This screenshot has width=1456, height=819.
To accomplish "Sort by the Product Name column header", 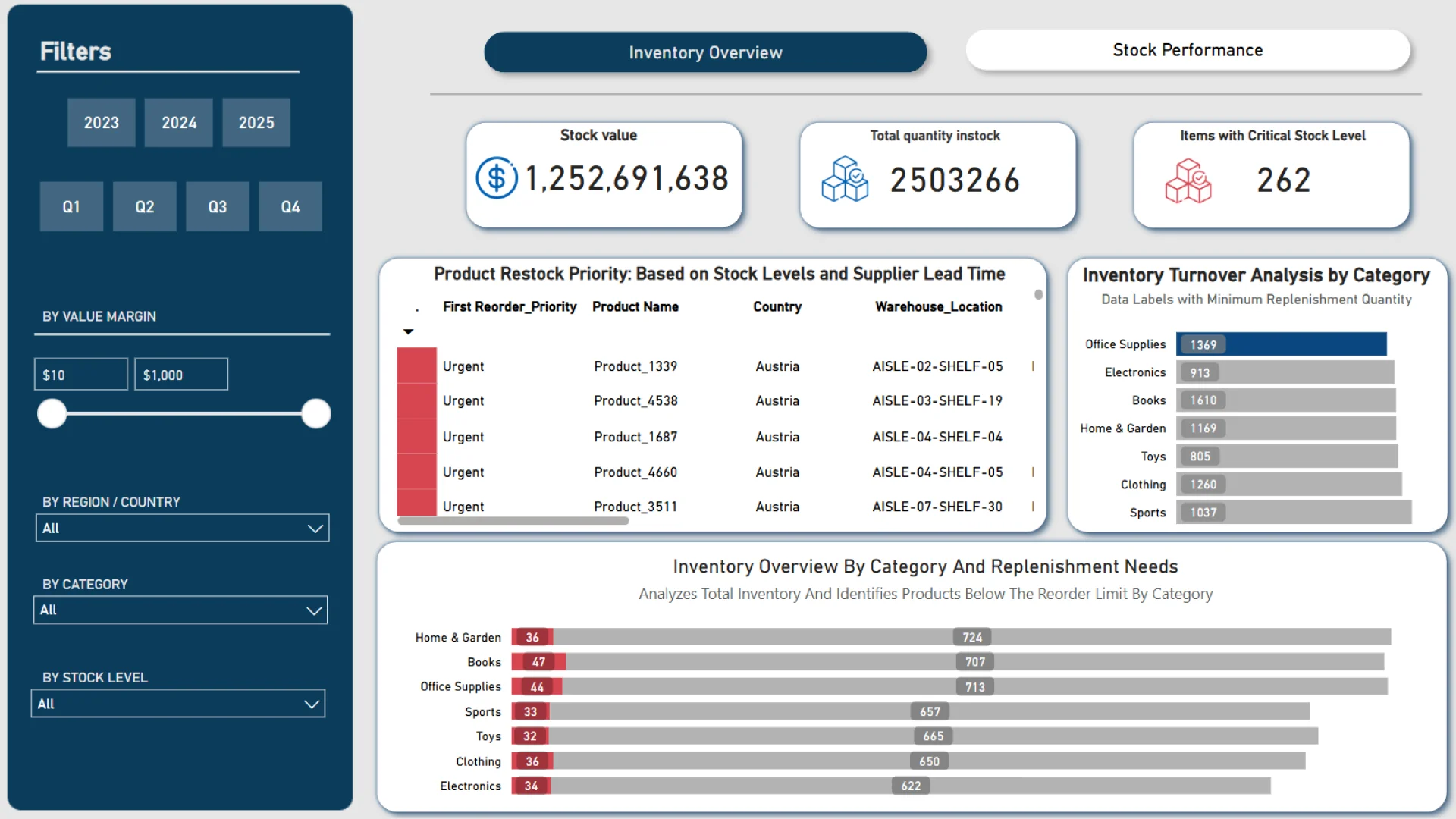I will [x=635, y=306].
